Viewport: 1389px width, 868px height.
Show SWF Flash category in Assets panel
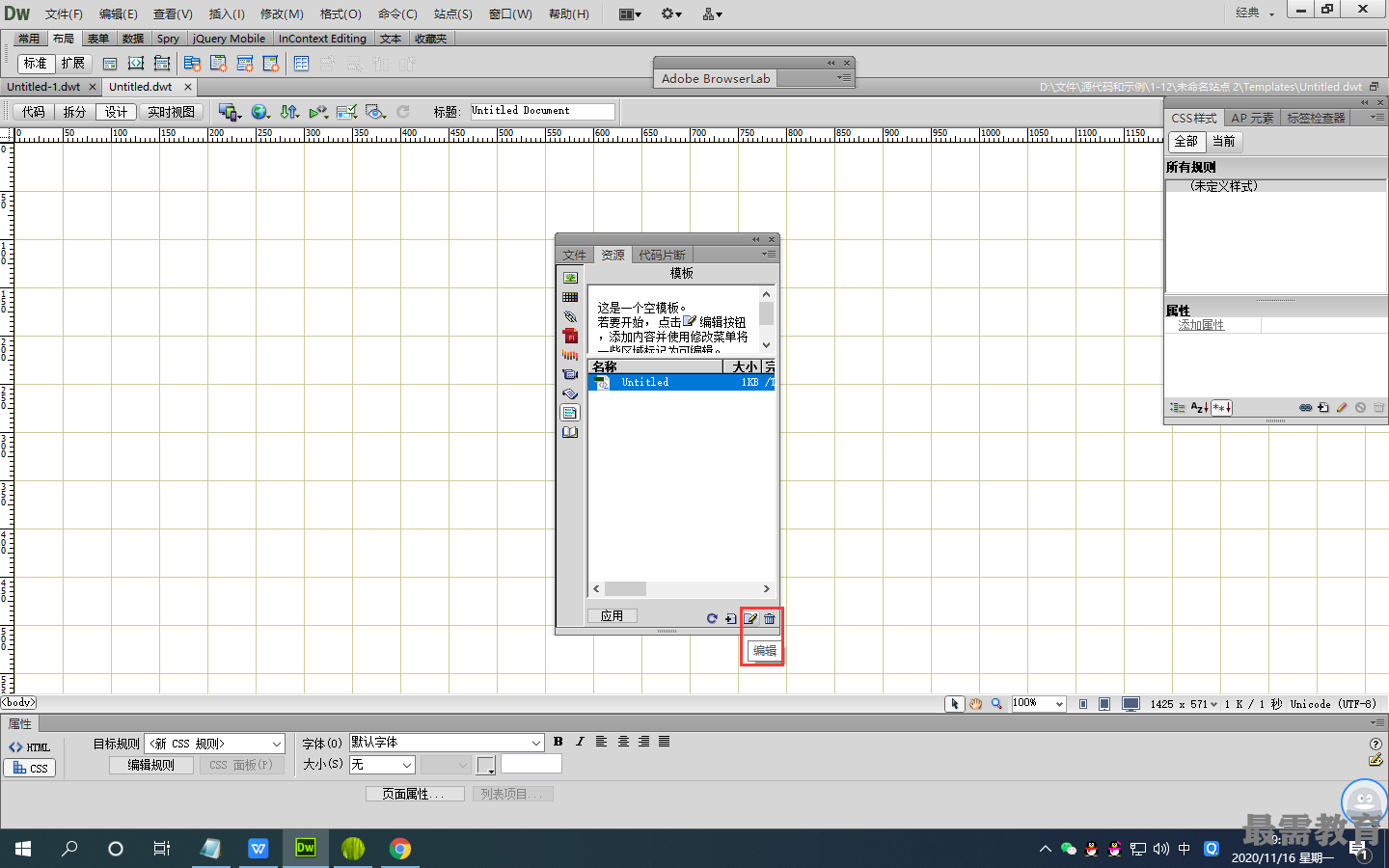(570, 336)
